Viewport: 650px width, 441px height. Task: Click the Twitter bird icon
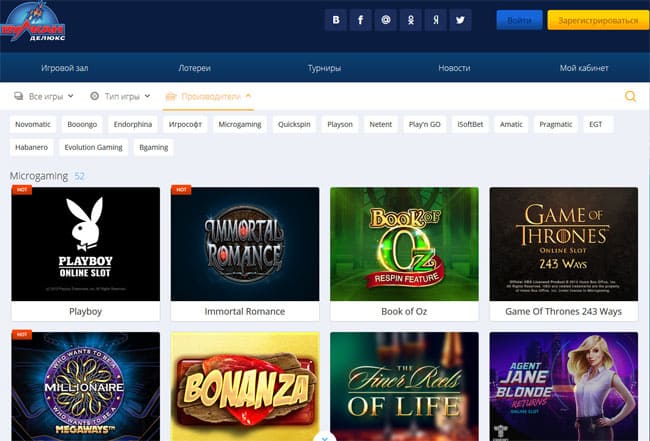click(461, 20)
